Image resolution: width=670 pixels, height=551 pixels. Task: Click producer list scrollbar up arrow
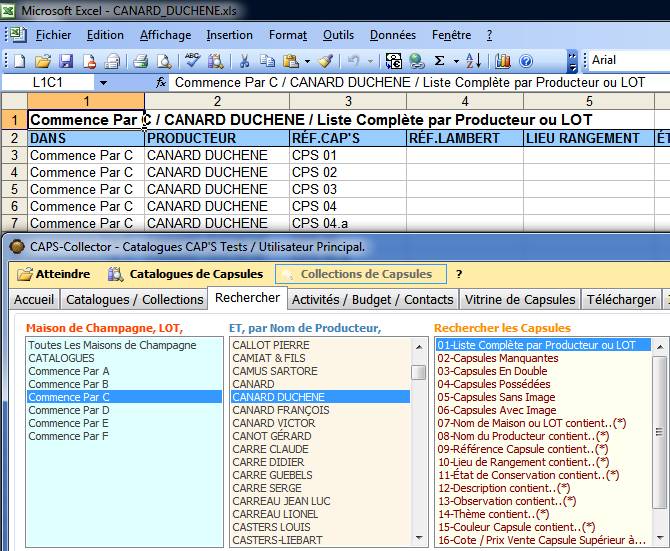tap(419, 347)
